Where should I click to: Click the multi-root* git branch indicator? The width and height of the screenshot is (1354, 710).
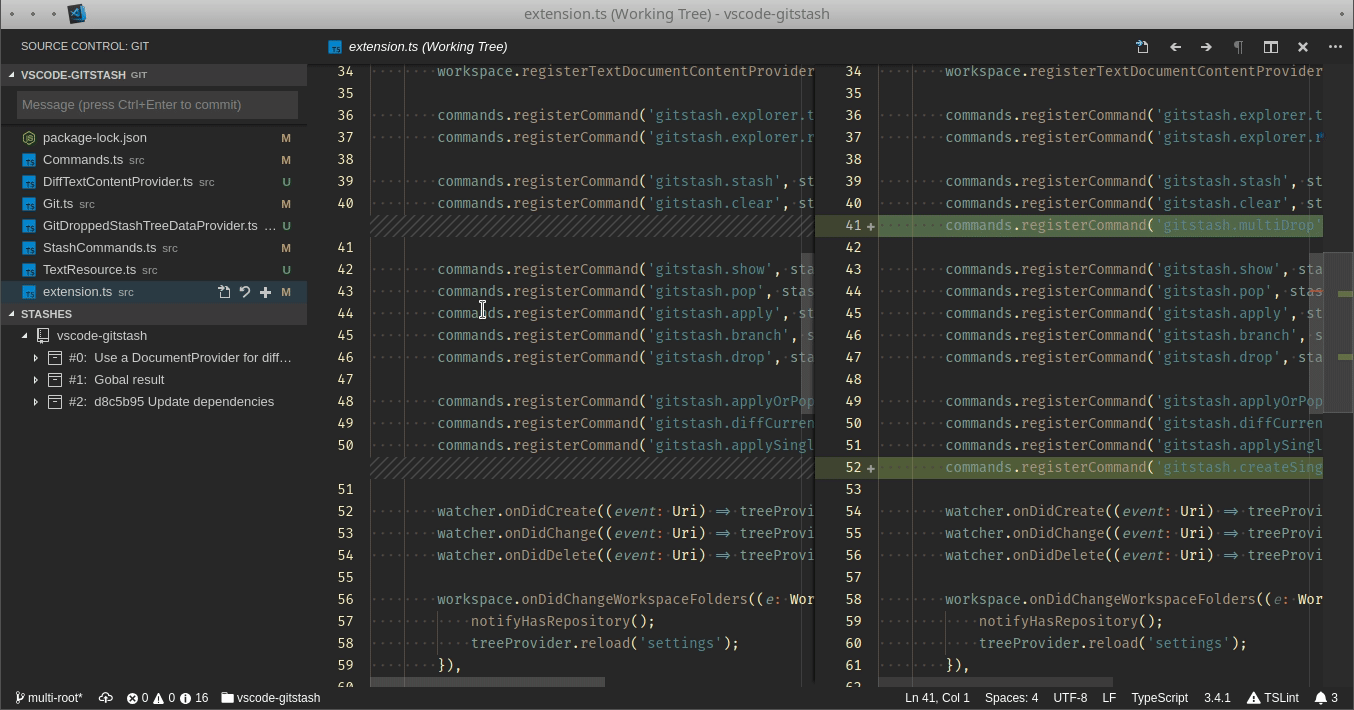pos(49,698)
